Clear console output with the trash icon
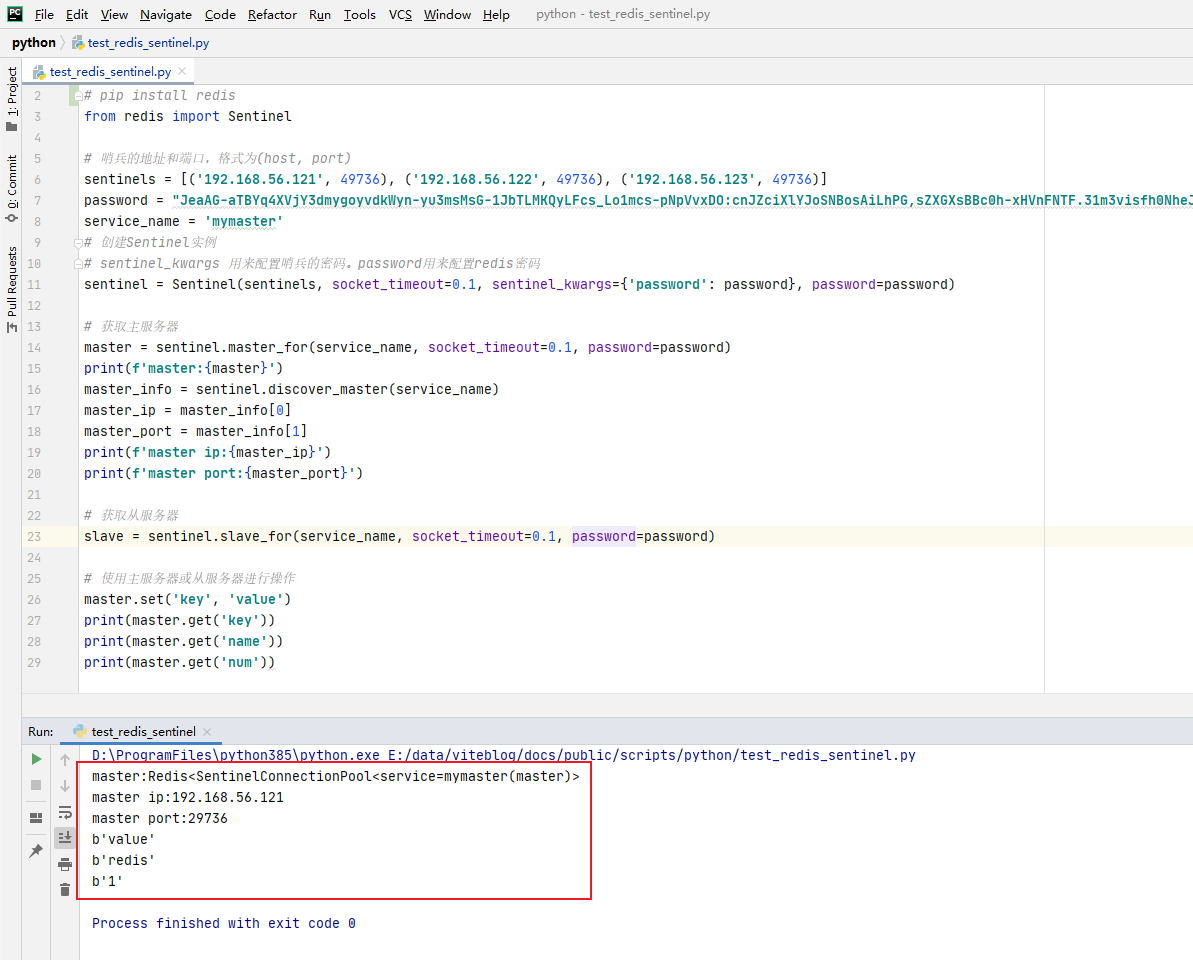Image resolution: width=1193 pixels, height=960 pixels. point(65,889)
